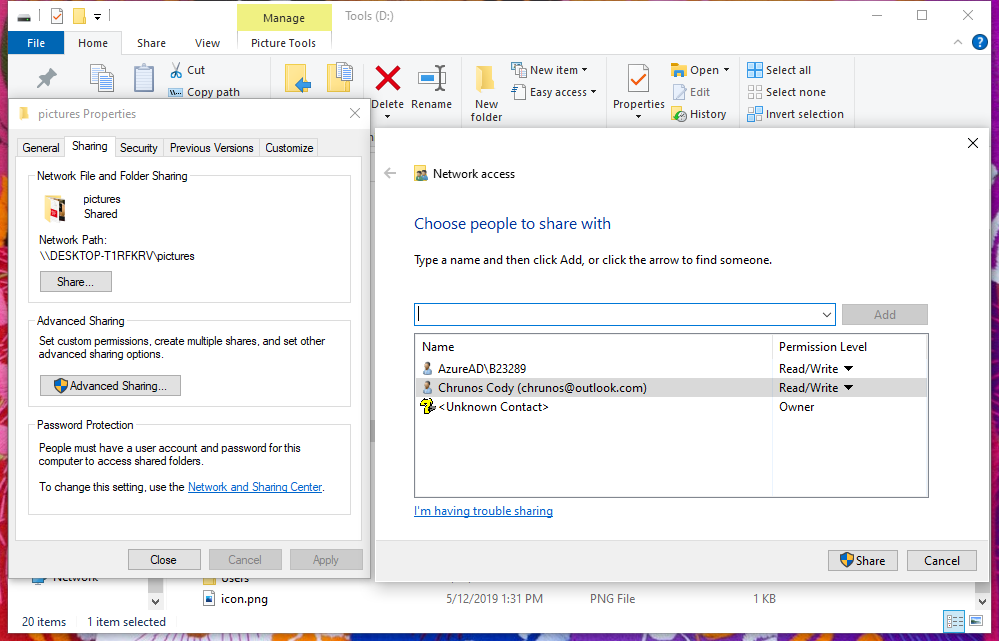
Task: Open permission dropdown for Chrunos Cody
Action: click(x=848, y=388)
